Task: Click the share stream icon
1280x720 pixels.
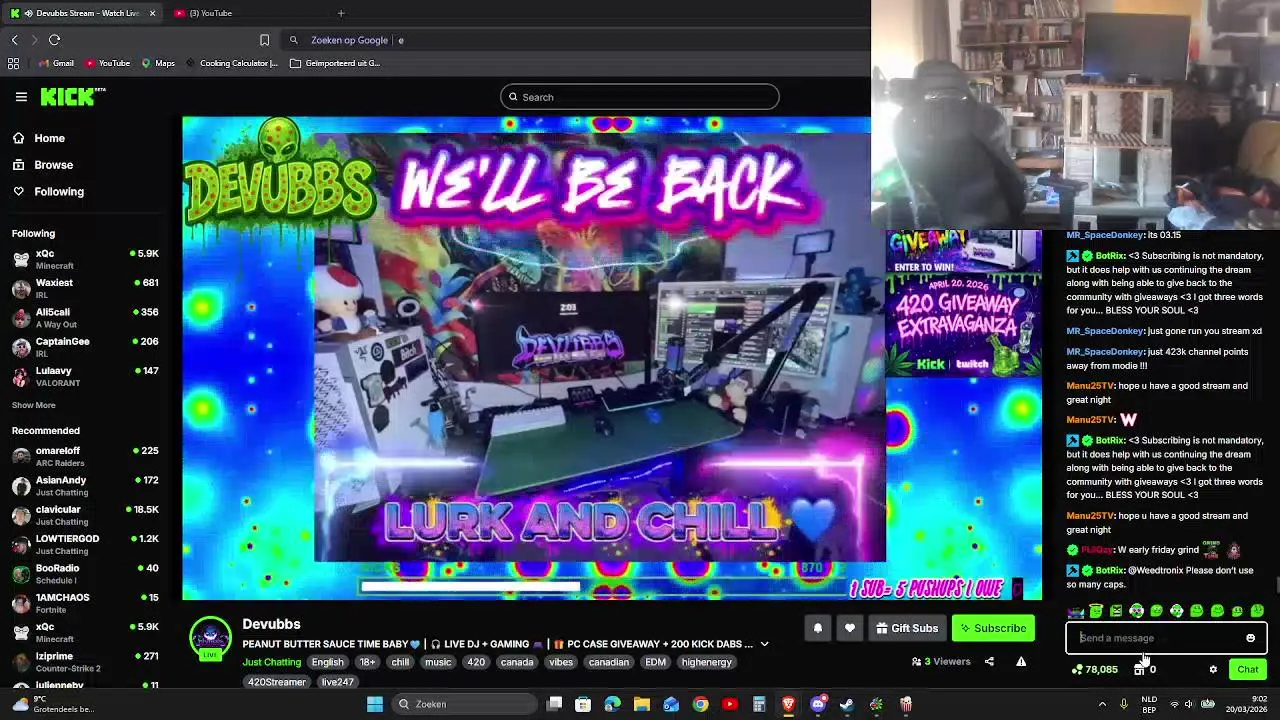Action: pos(989,661)
